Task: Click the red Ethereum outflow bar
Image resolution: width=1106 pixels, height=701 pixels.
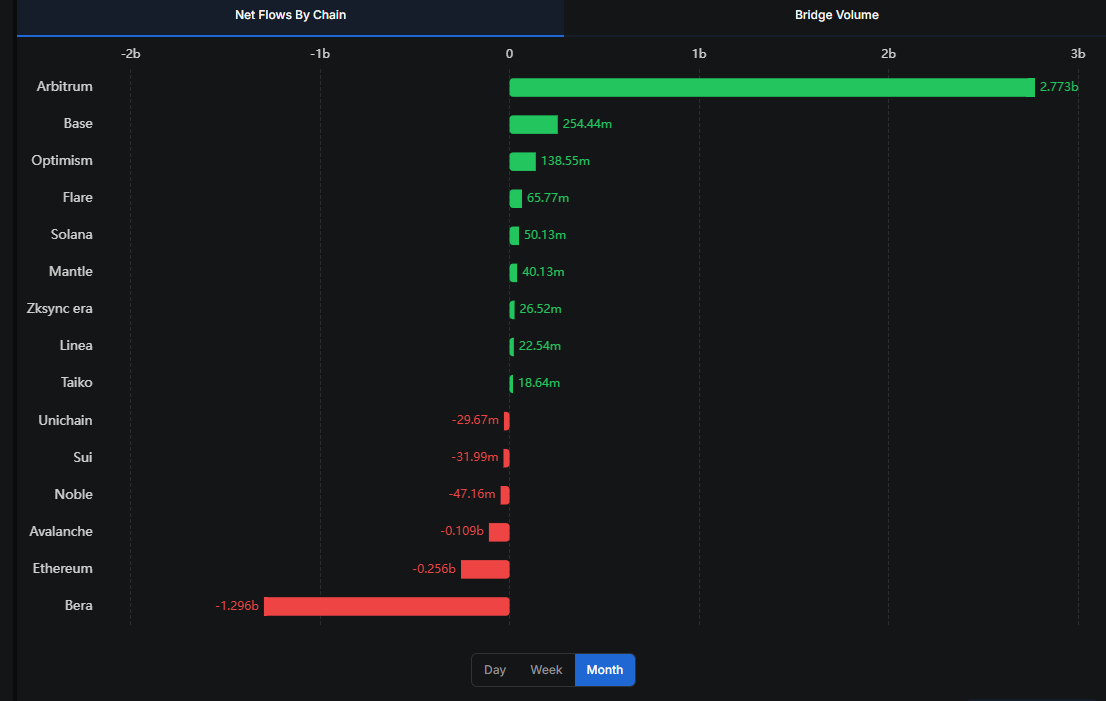Action: 485,569
